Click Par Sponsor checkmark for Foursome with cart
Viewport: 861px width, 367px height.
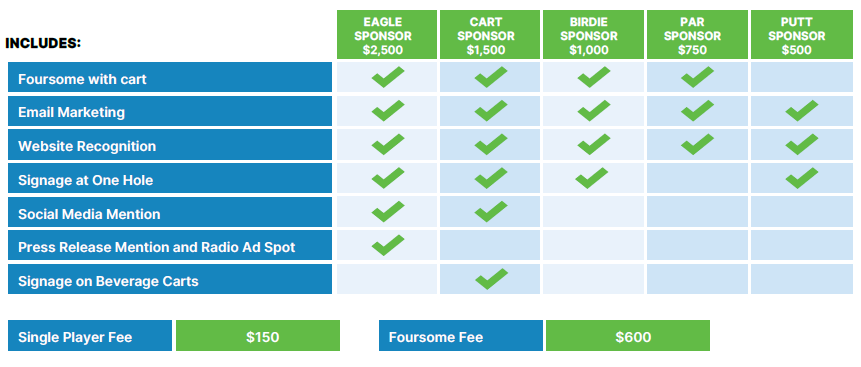click(x=697, y=77)
